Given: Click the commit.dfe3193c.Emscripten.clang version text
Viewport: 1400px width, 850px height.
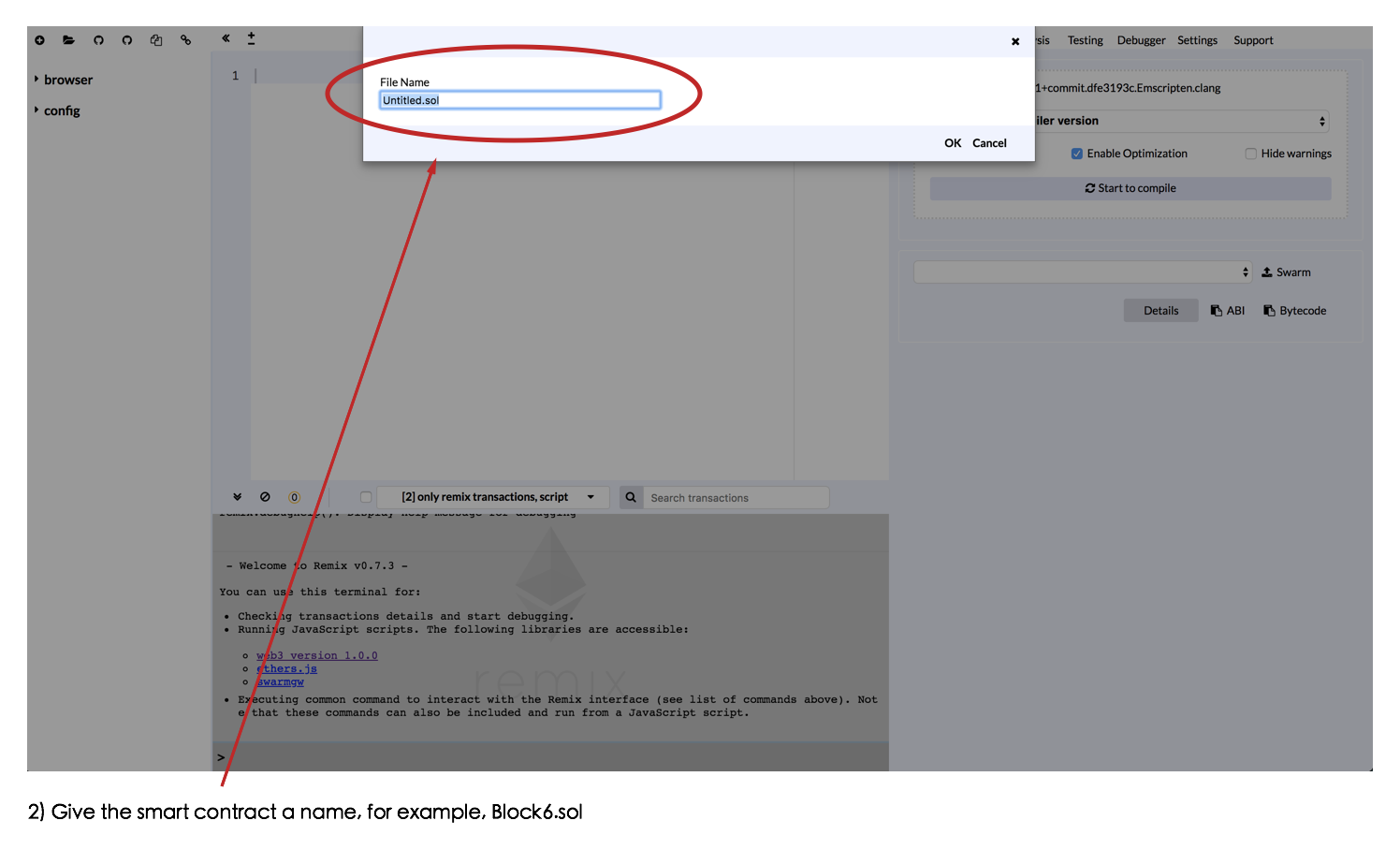Looking at the screenshot, I should pyautogui.click(x=1128, y=88).
